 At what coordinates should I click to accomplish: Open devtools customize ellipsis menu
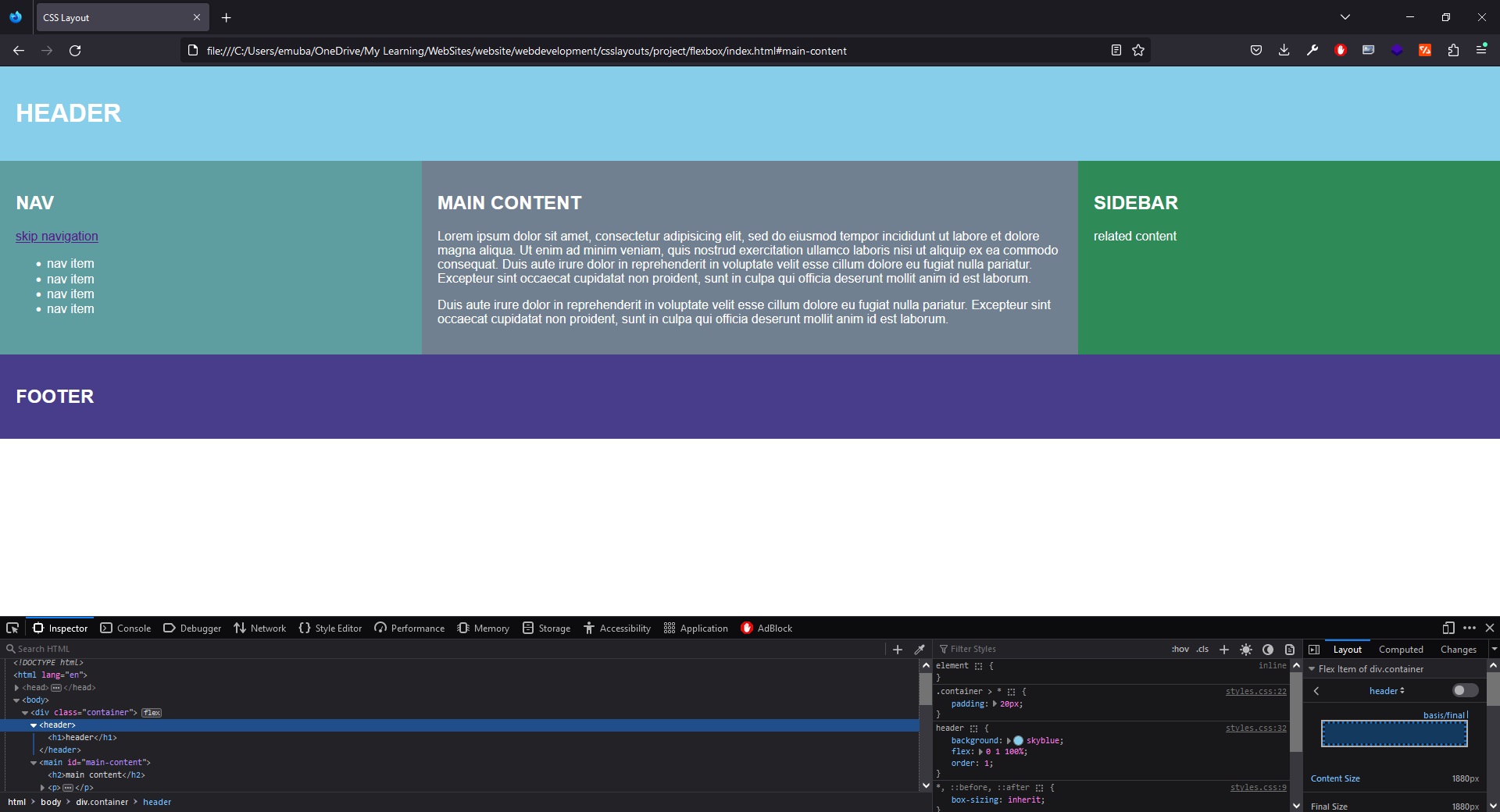pyautogui.click(x=1470, y=628)
